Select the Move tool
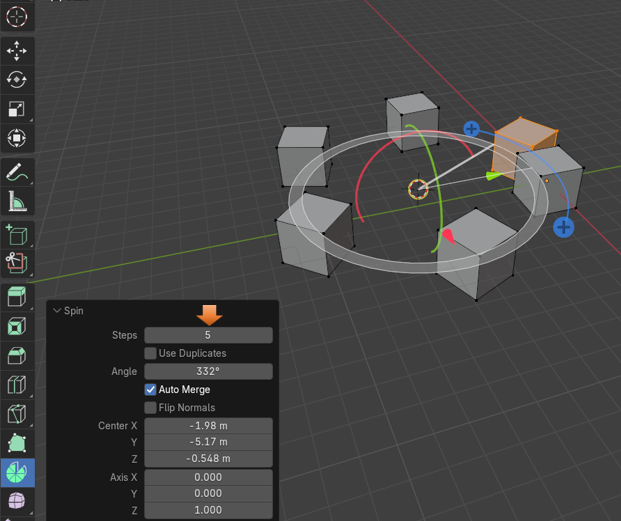The height and width of the screenshot is (521, 621). point(17,51)
